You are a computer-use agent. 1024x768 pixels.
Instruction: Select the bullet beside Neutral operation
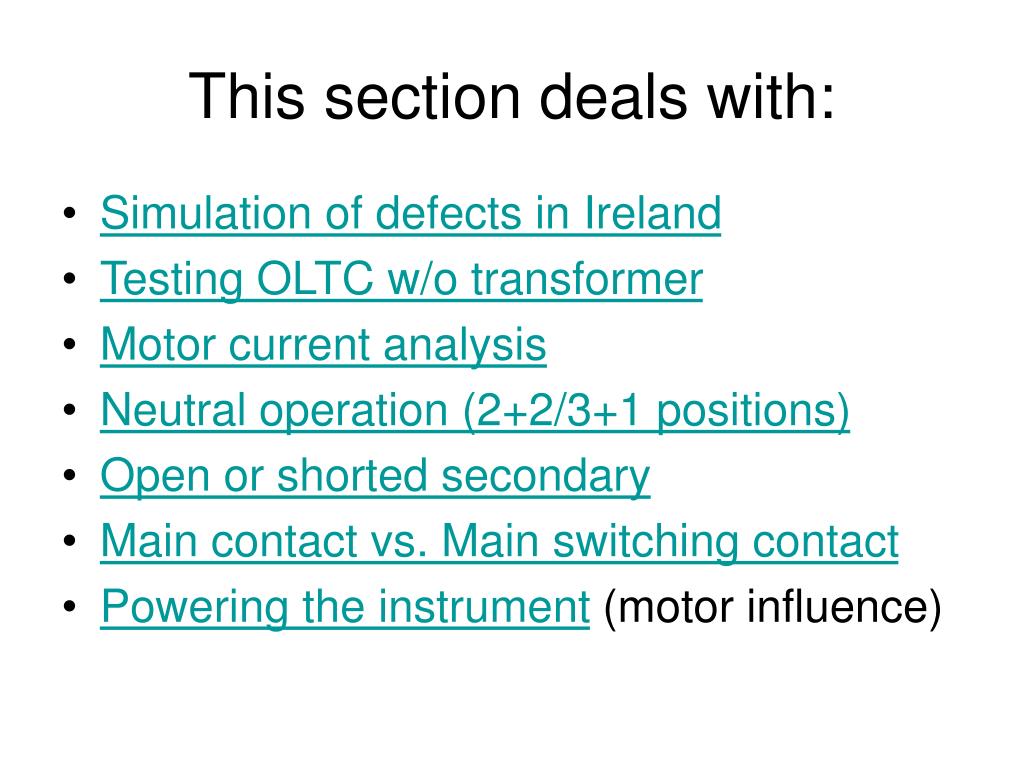[x=70, y=409]
